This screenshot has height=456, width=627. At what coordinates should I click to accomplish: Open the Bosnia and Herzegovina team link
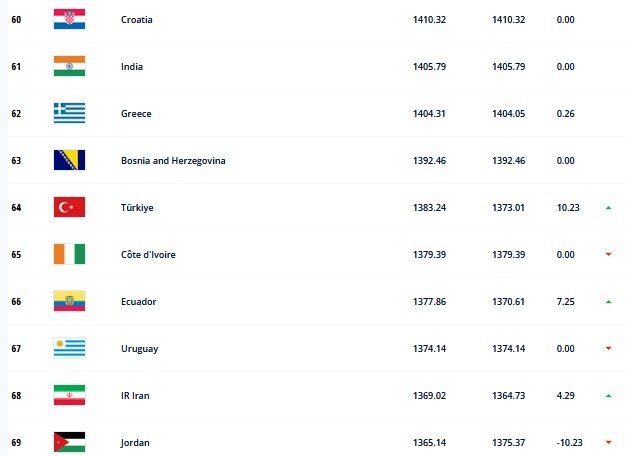click(x=172, y=161)
